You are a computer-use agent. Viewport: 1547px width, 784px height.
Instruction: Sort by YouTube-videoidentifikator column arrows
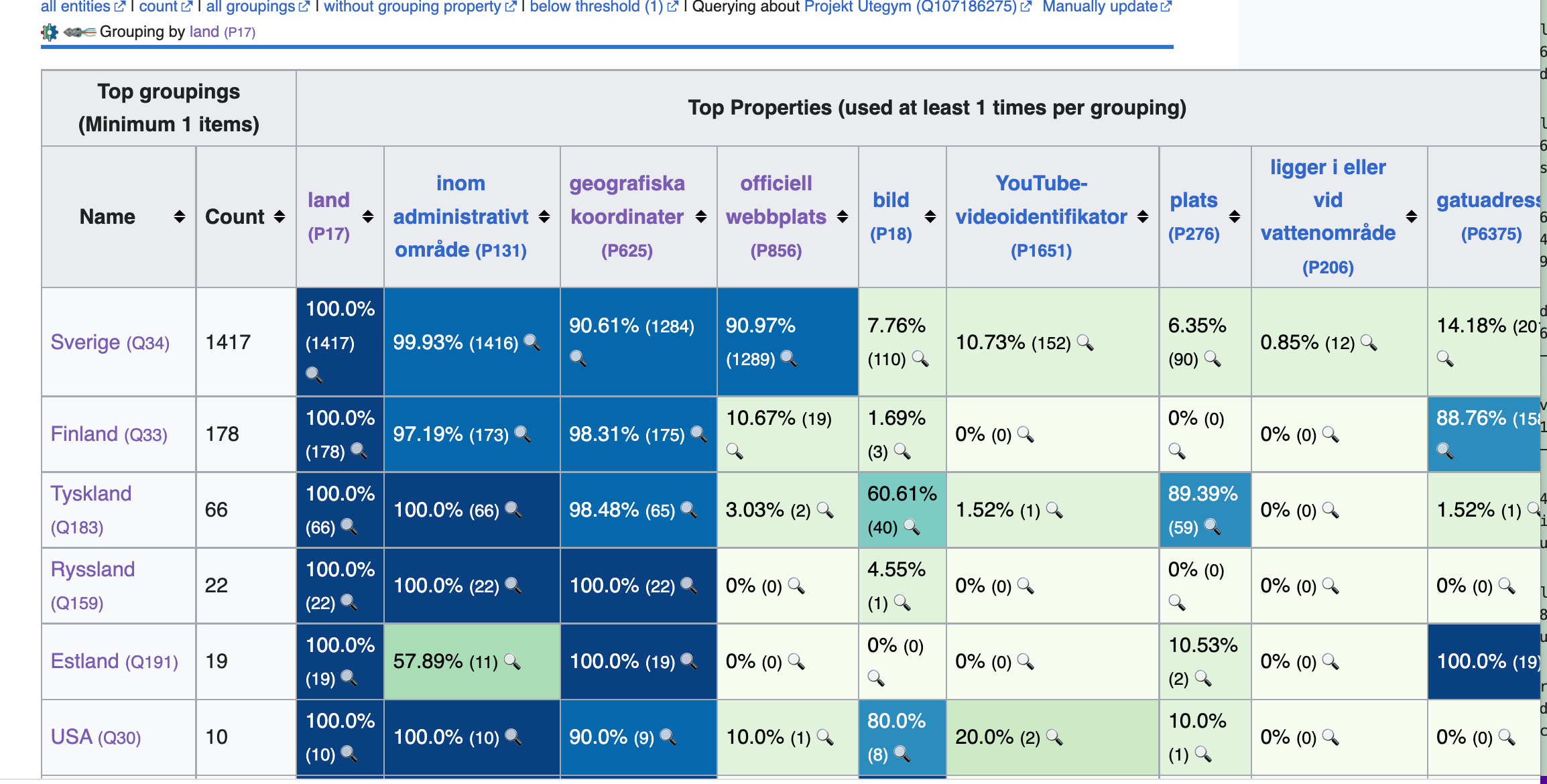(x=1143, y=216)
